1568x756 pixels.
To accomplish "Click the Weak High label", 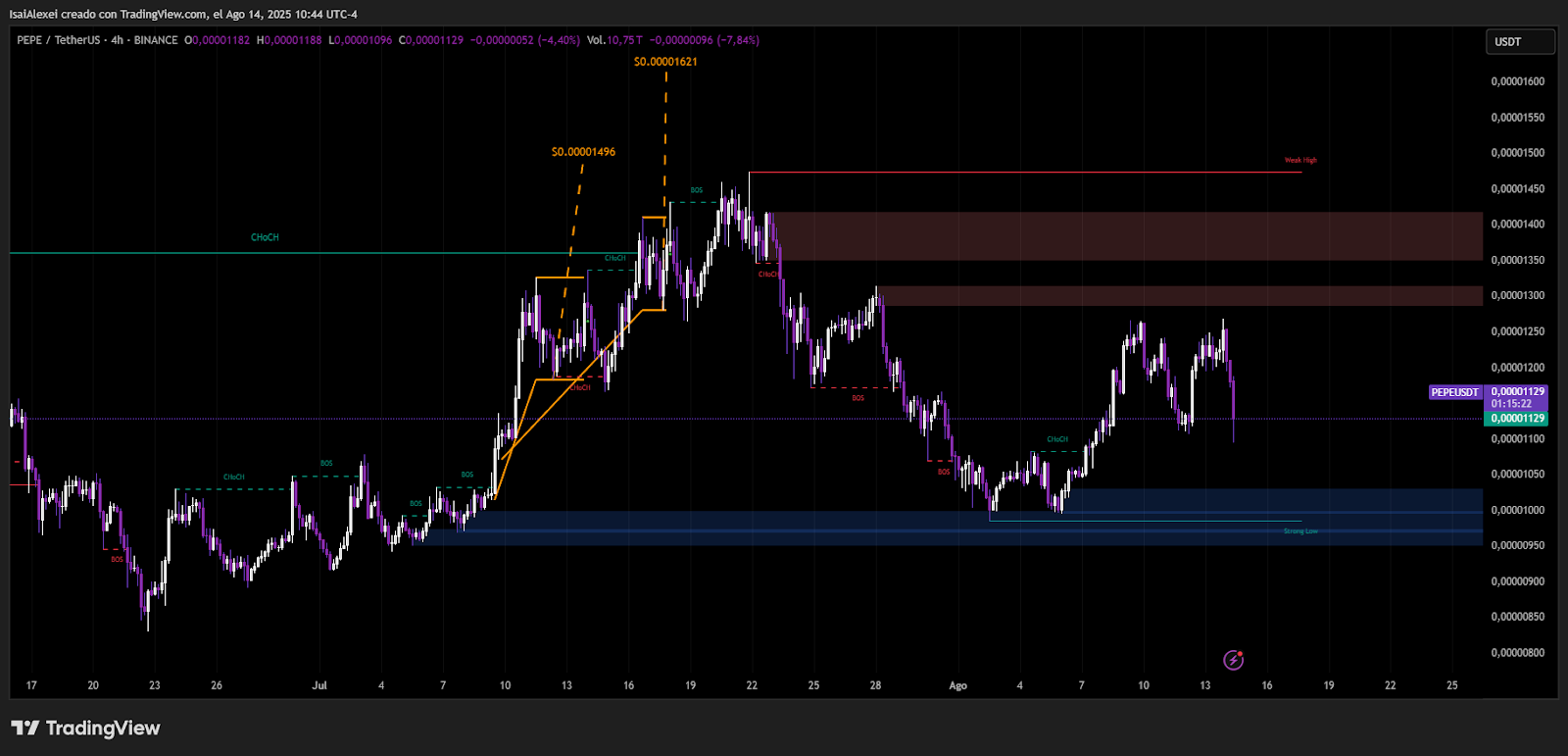I will click(1300, 160).
